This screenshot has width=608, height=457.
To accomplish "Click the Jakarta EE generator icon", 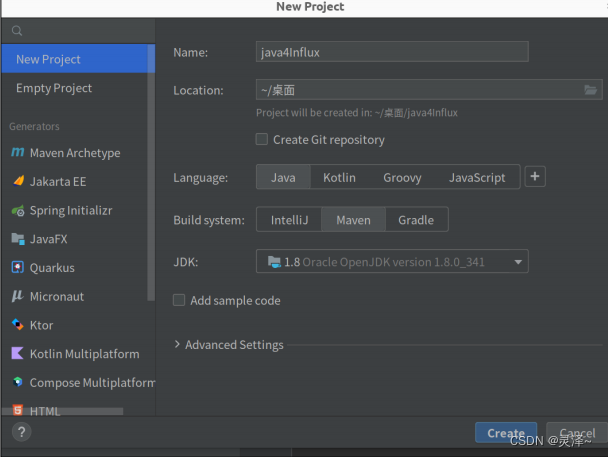I will [18, 181].
